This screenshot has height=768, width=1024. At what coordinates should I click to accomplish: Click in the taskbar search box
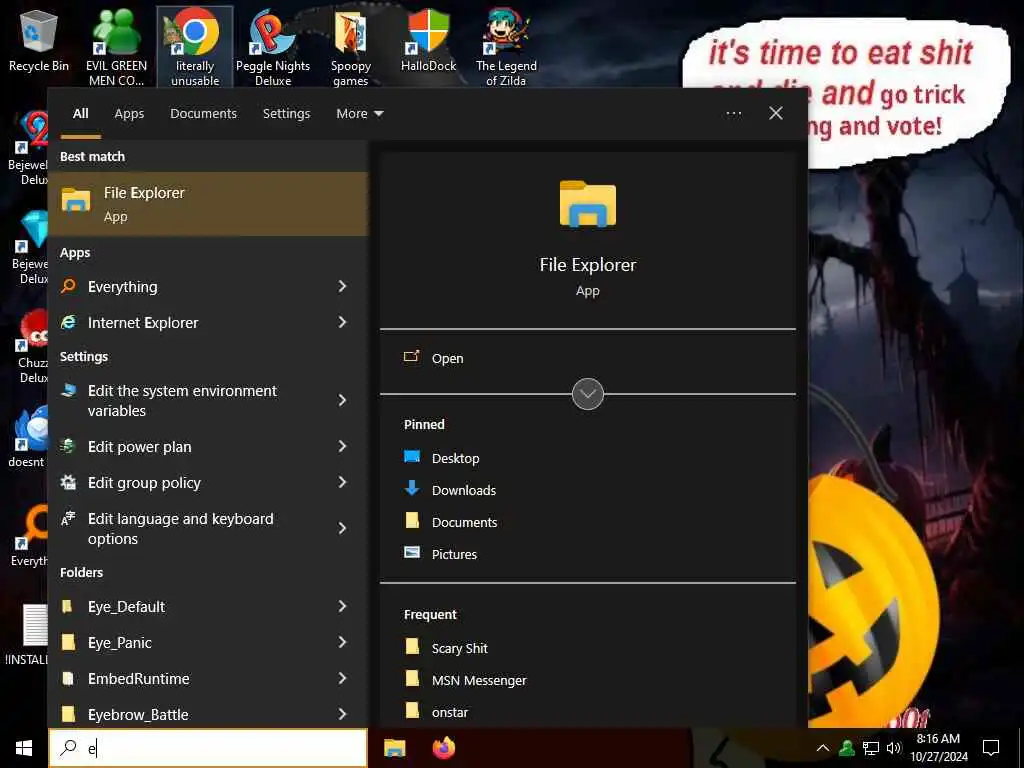point(208,748)
